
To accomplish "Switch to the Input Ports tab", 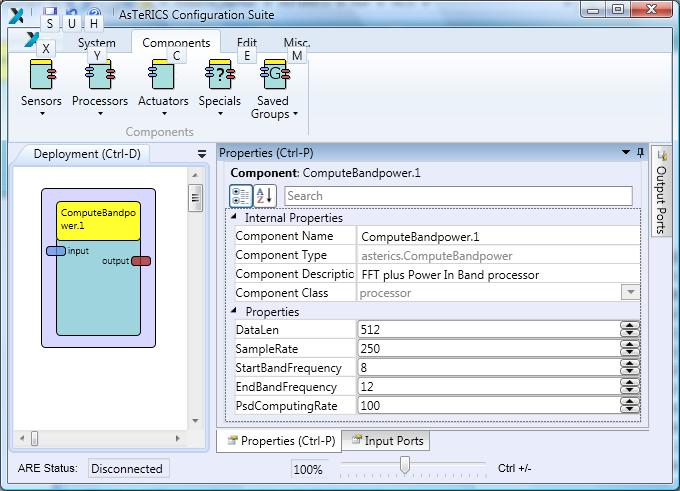I will tap(386, 441).
